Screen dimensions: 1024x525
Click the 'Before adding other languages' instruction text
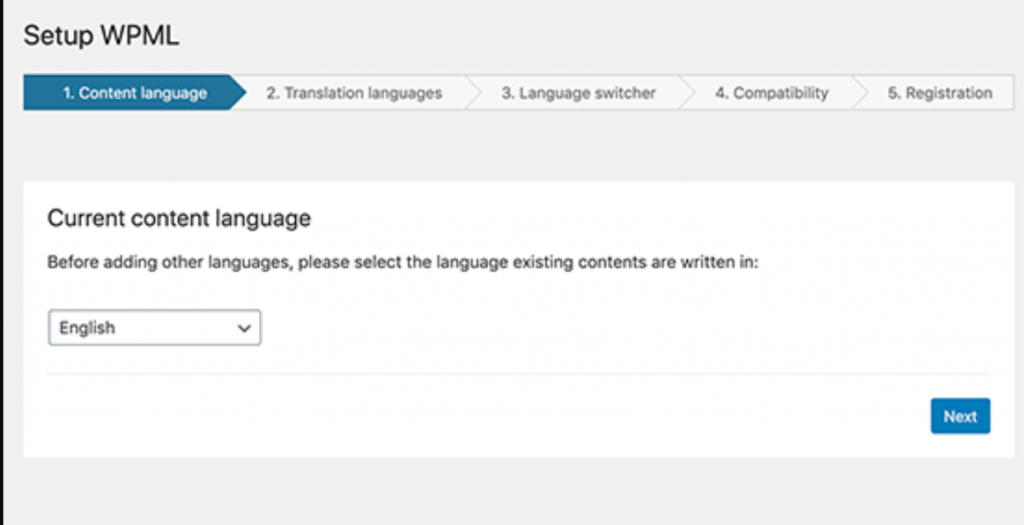403,262
